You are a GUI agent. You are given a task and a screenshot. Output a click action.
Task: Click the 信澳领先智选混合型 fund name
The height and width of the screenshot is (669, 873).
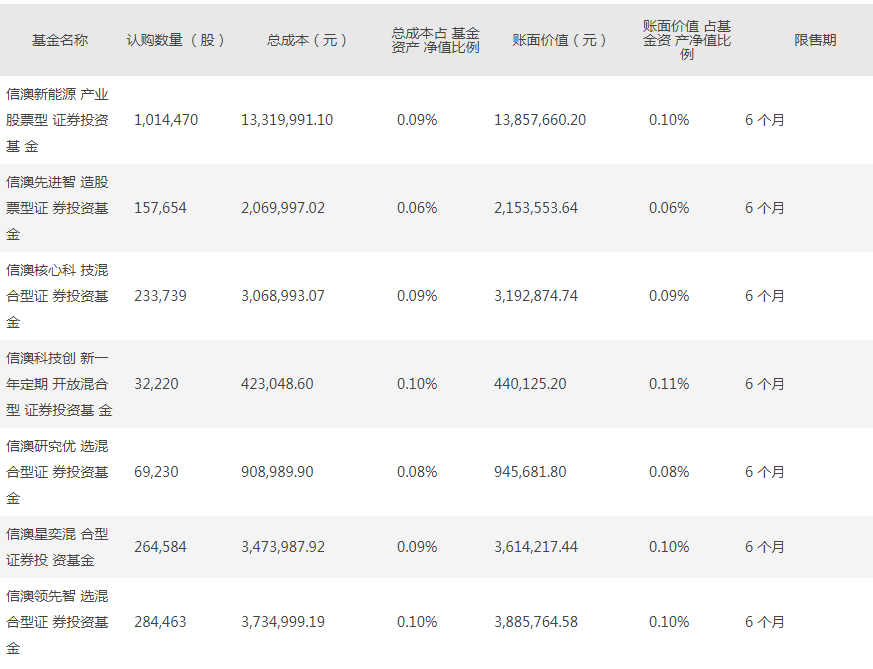tap(58, 622)
